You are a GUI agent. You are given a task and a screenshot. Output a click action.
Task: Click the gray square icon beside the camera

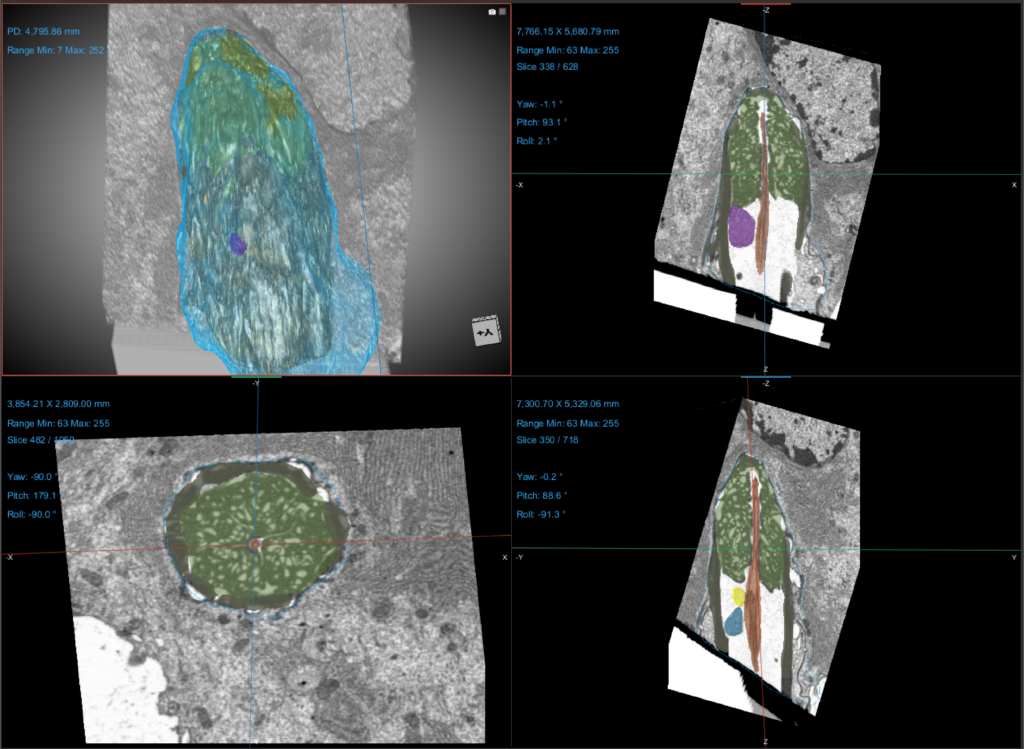pyautogui.click(x=502, y=11)
